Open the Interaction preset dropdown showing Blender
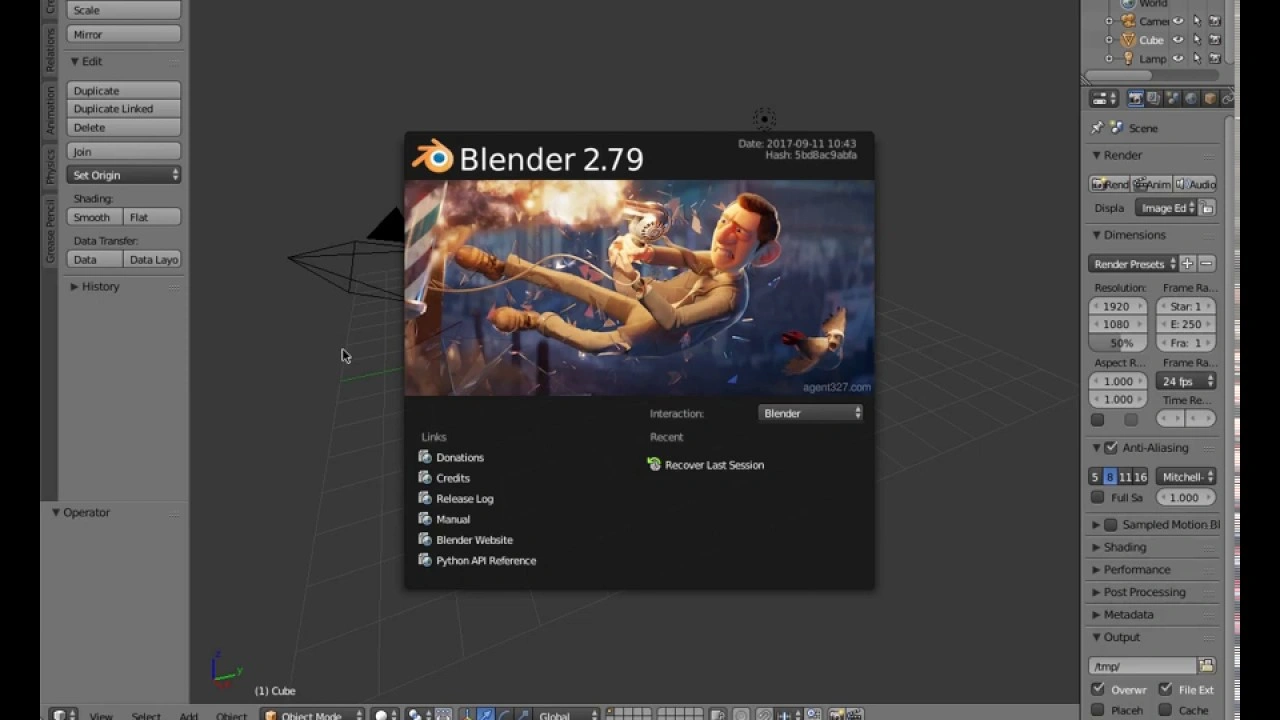Screen dimensions: 1280x720 tap(810, 413)
